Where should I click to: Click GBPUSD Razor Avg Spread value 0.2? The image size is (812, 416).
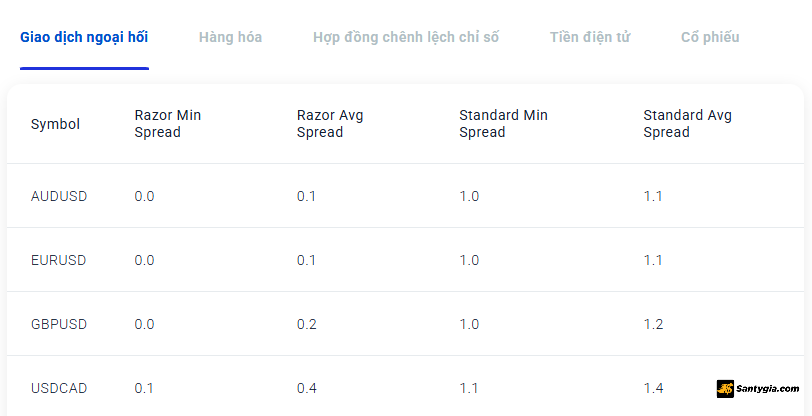pyautogui.click(x=307, y=324)
